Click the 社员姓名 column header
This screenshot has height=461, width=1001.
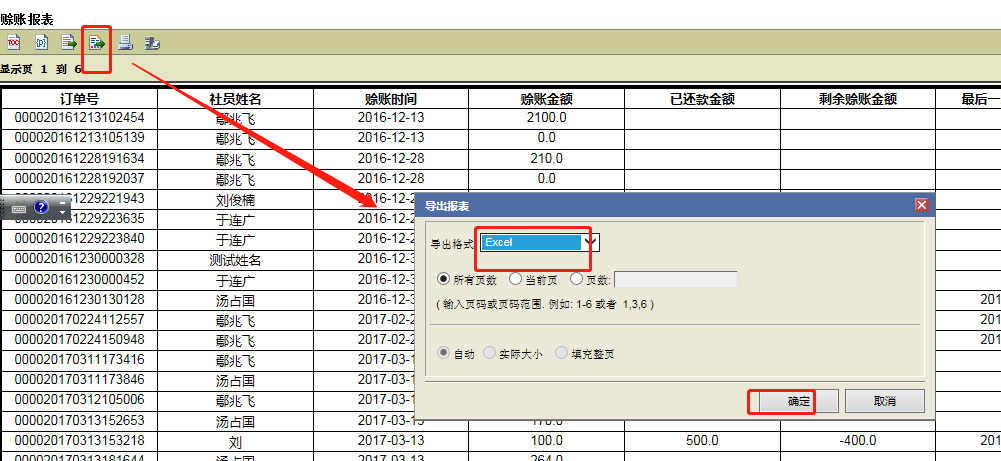[x=236, y=99]
